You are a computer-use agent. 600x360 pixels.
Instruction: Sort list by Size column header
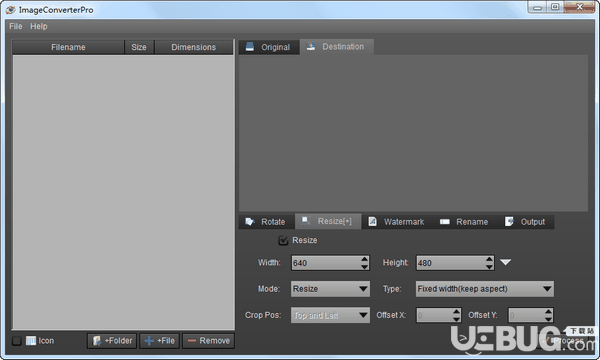(x=139, y=47)
